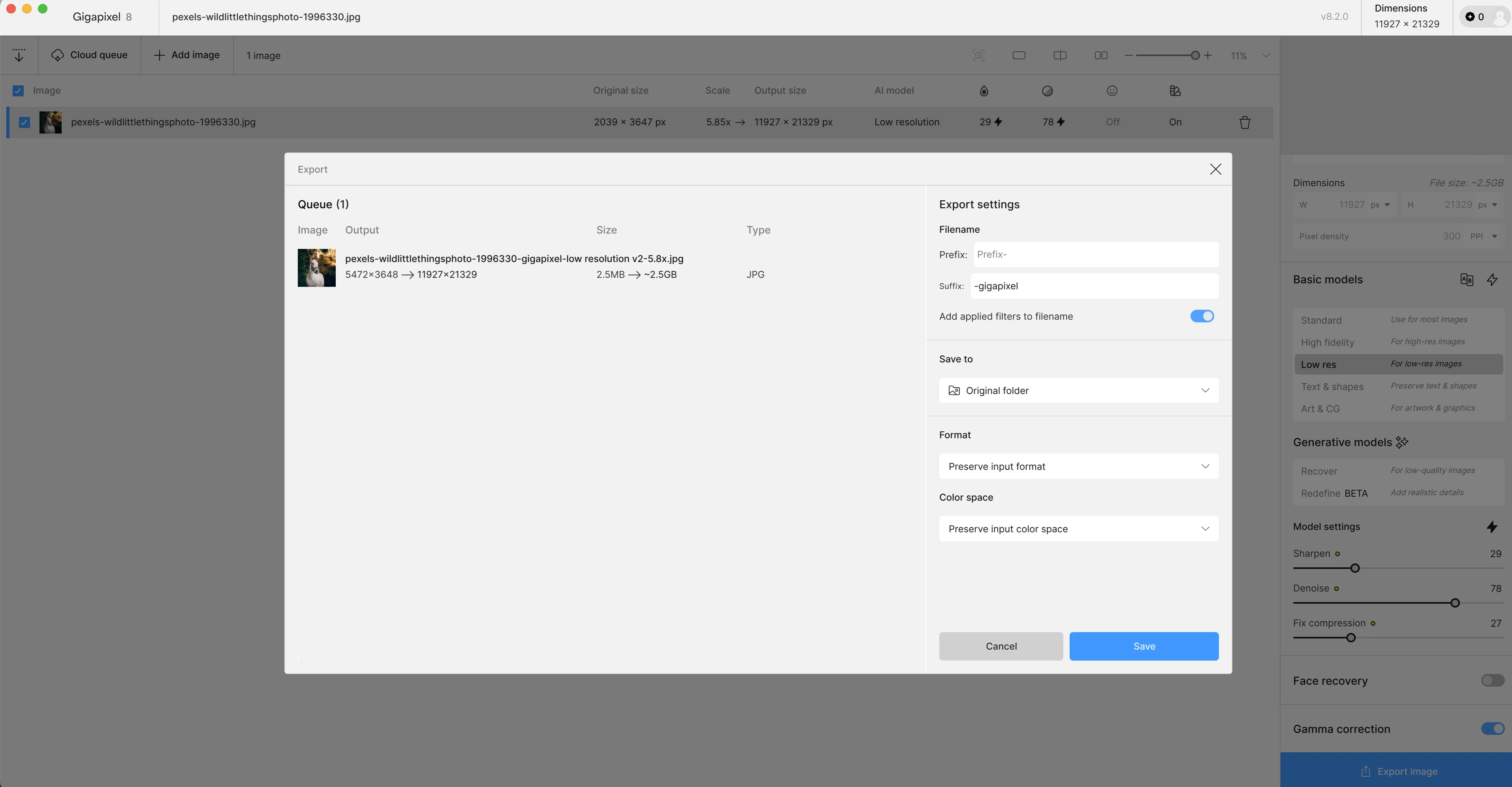Uncheck the pexels-wildlittlethingsphoto image row checkbox
The height and width of the screenshot is (787, 1512).
coord(24,122)
